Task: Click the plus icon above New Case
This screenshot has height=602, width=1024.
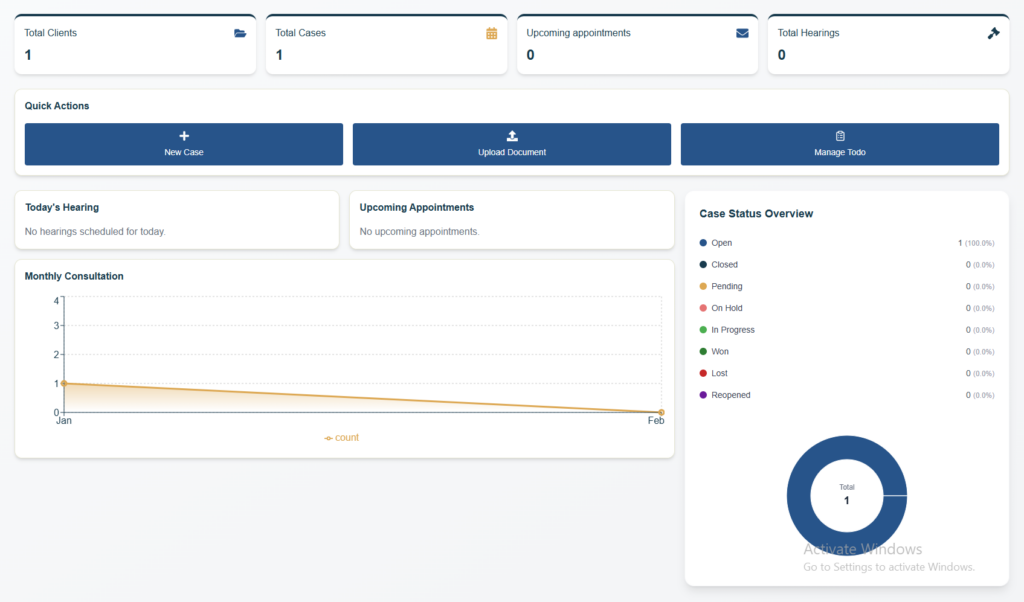Action: [x=184, y=136]
